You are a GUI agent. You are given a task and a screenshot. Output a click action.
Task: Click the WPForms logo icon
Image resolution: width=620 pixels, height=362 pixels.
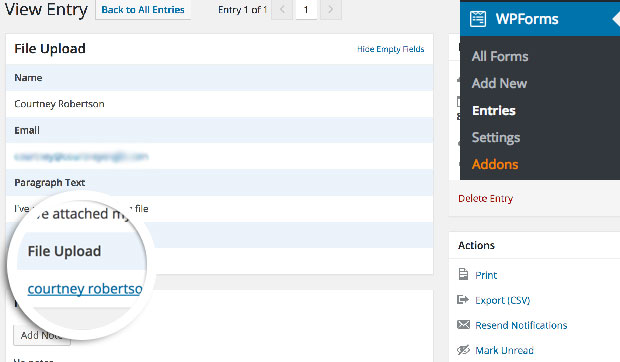478,19
